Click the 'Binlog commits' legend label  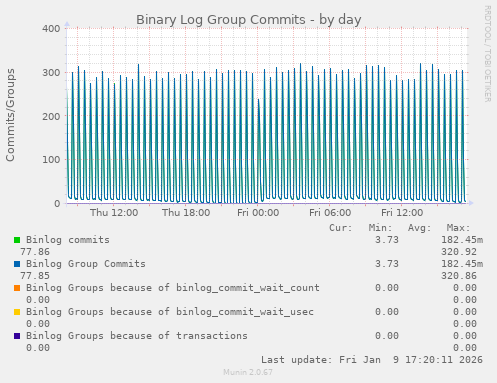tap(68, 240)
